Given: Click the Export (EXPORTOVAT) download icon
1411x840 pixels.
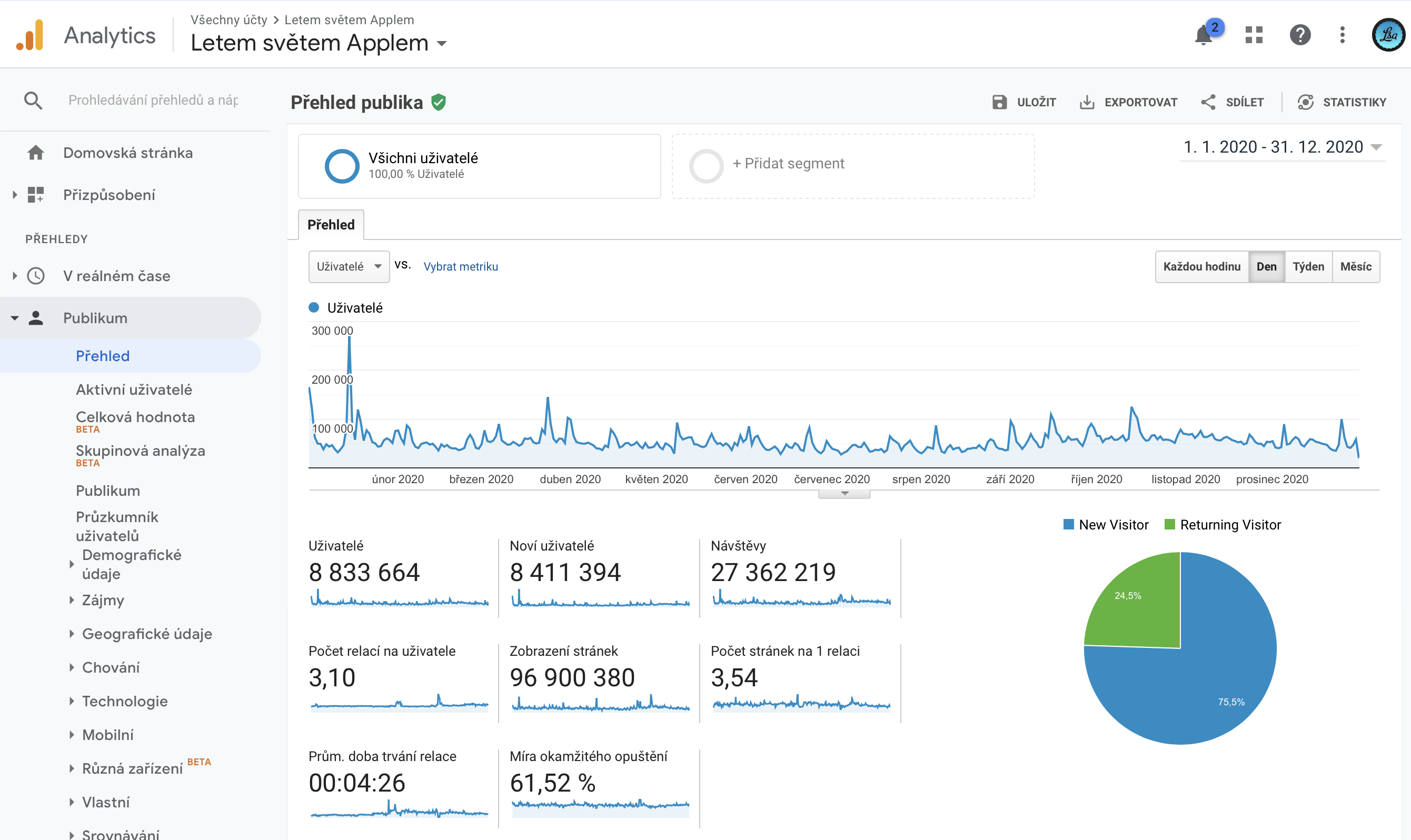Looking at the screenshot, I should [1087, 103].
